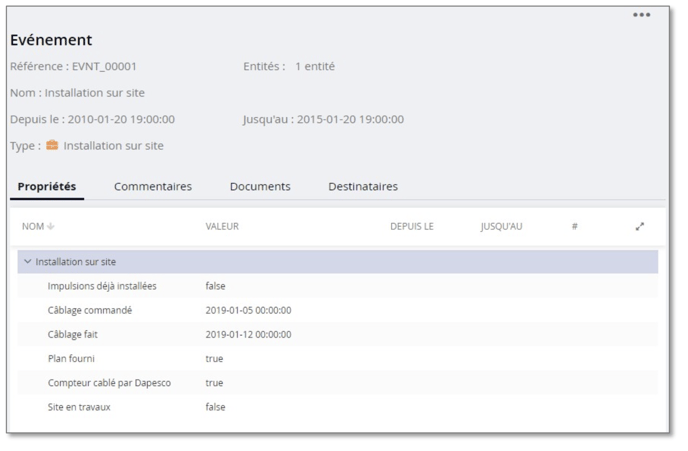Click the Référence EVNT_00001 text
This screenshot has height=451, width=688.
(73, 66)
